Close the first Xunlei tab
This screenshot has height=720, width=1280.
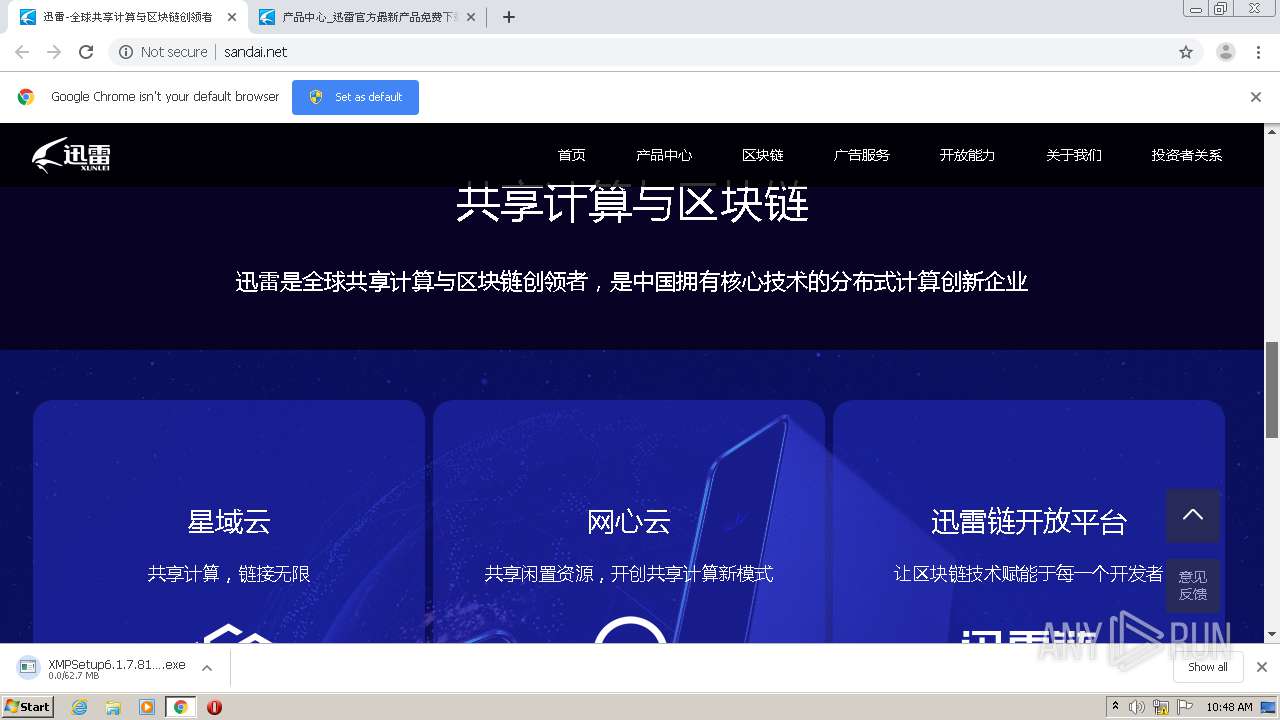(x=232, y=17)
